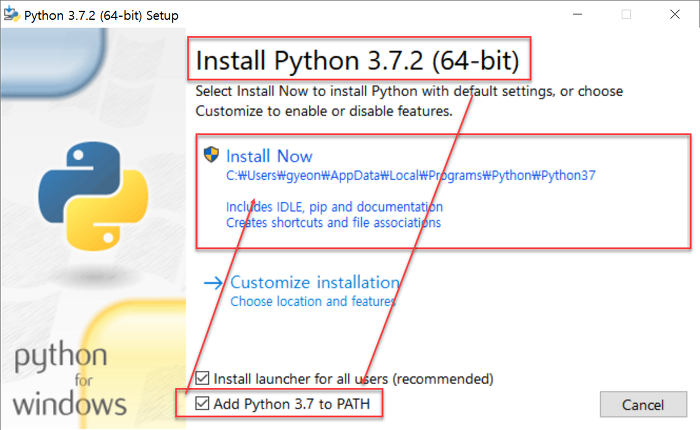The image size is (700, 430).
Task: Uncheck Add Python 3.7 to PATH
Action: [202, 403]
